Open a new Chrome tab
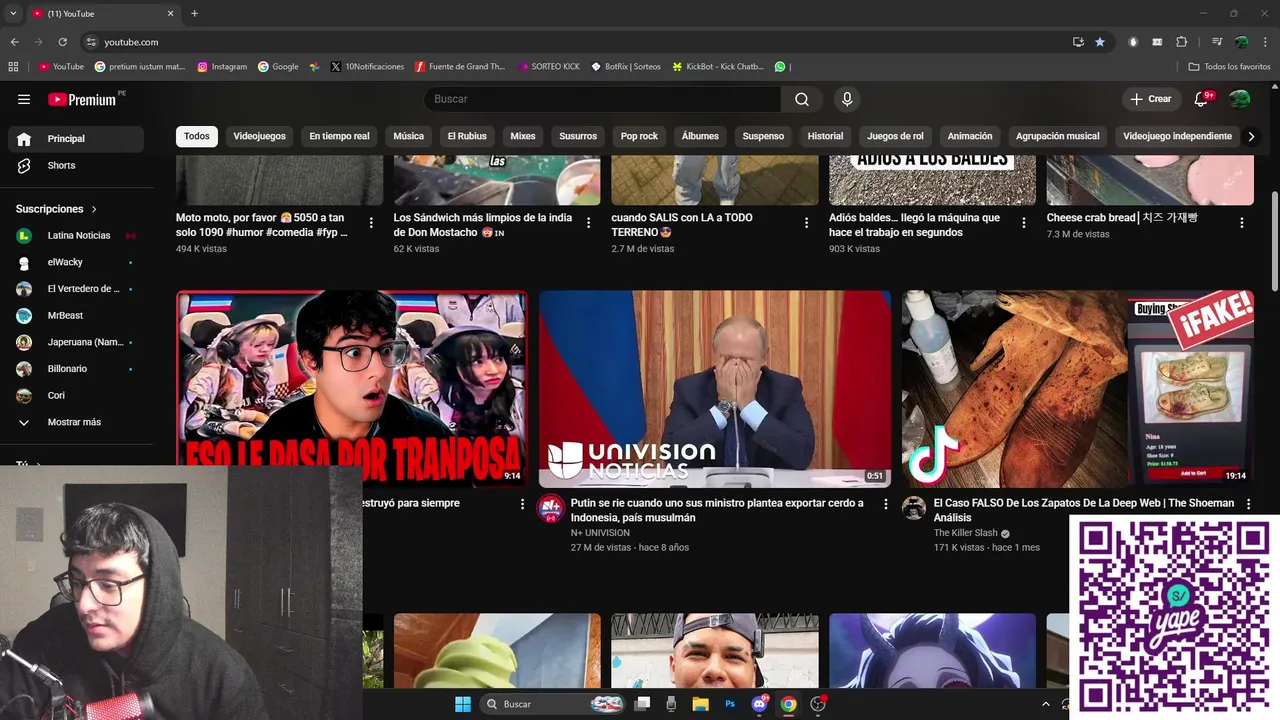Screen dimensions: 1280x720 pyautogui.click(x=194, y=14)
